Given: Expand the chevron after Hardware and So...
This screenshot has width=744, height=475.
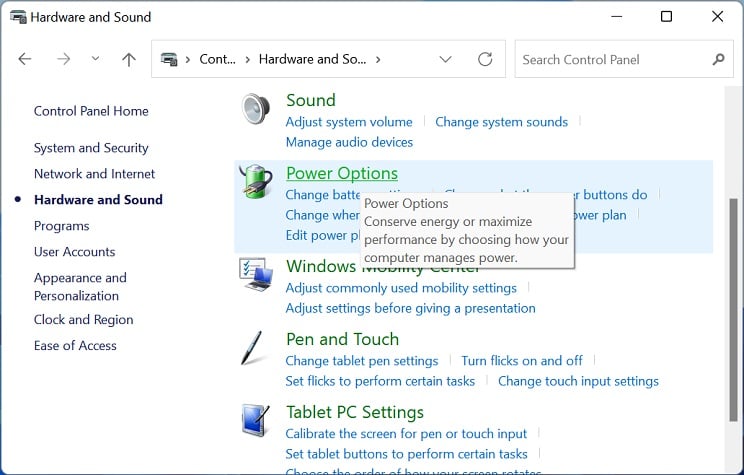Looking at the screenshot, I should click(378, 59).
